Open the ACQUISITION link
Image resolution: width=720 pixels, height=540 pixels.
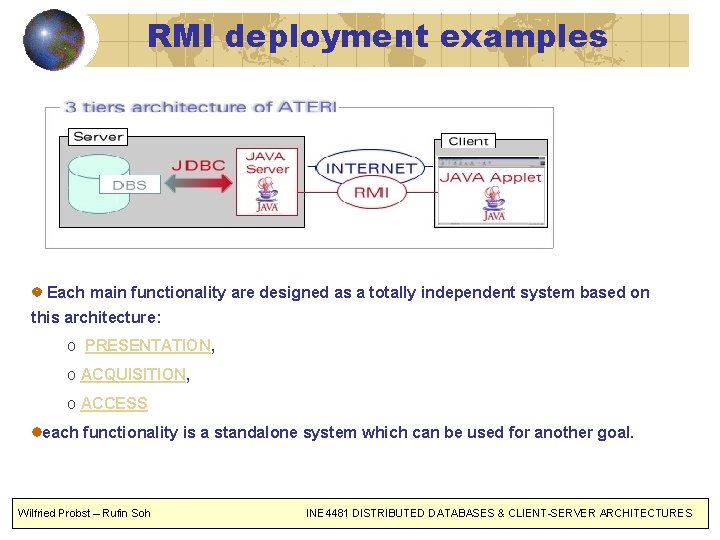click(x=134, y=374)
